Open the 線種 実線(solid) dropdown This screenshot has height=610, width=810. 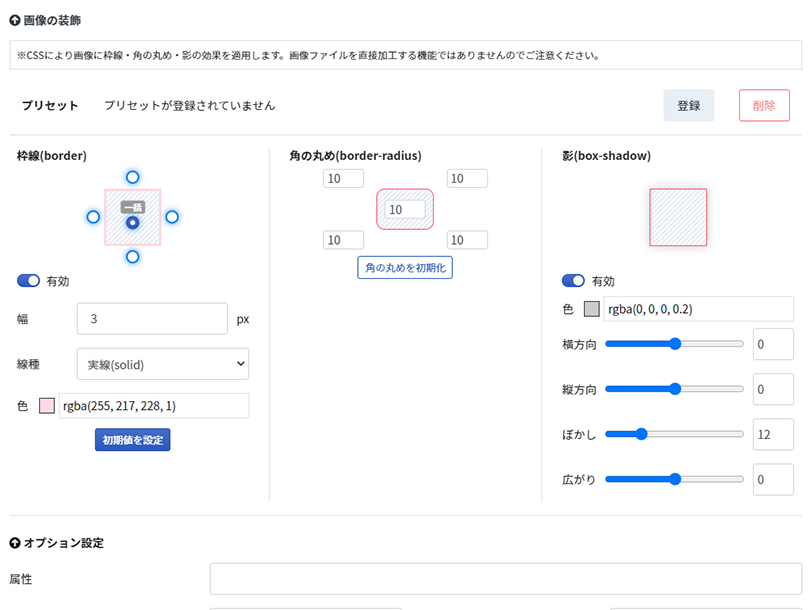click(x=163, y=364)
